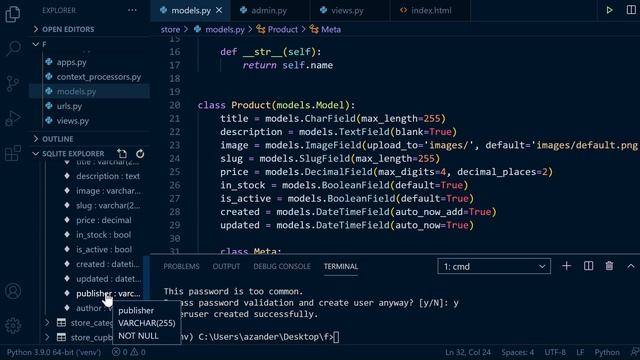Close the models.py tab
The width and height of the screenshot is (640, 360).
click(219, 10)
